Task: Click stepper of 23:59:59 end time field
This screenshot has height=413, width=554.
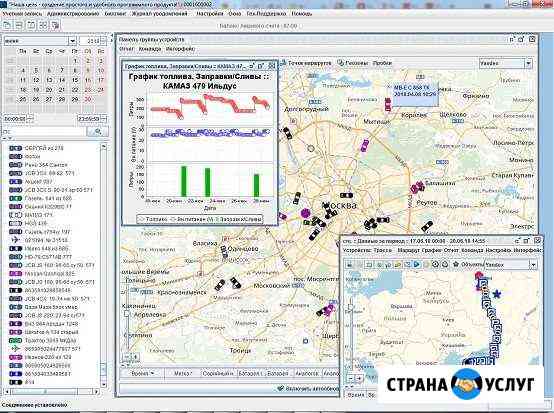Action: [x=104, y=119]
